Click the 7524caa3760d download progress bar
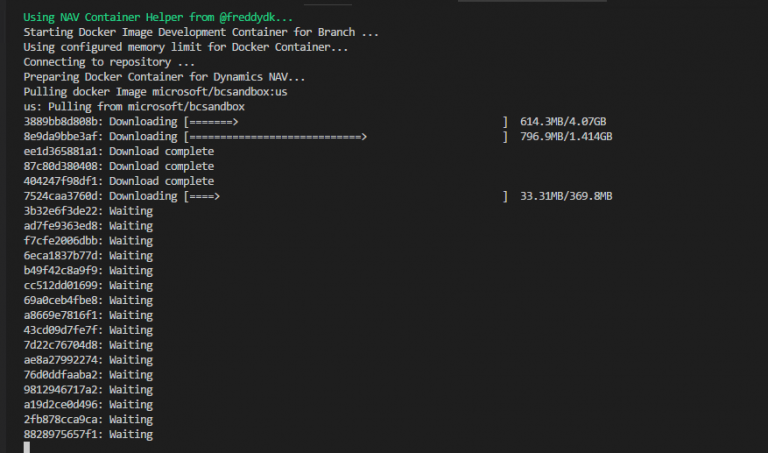 pos(346,197)
